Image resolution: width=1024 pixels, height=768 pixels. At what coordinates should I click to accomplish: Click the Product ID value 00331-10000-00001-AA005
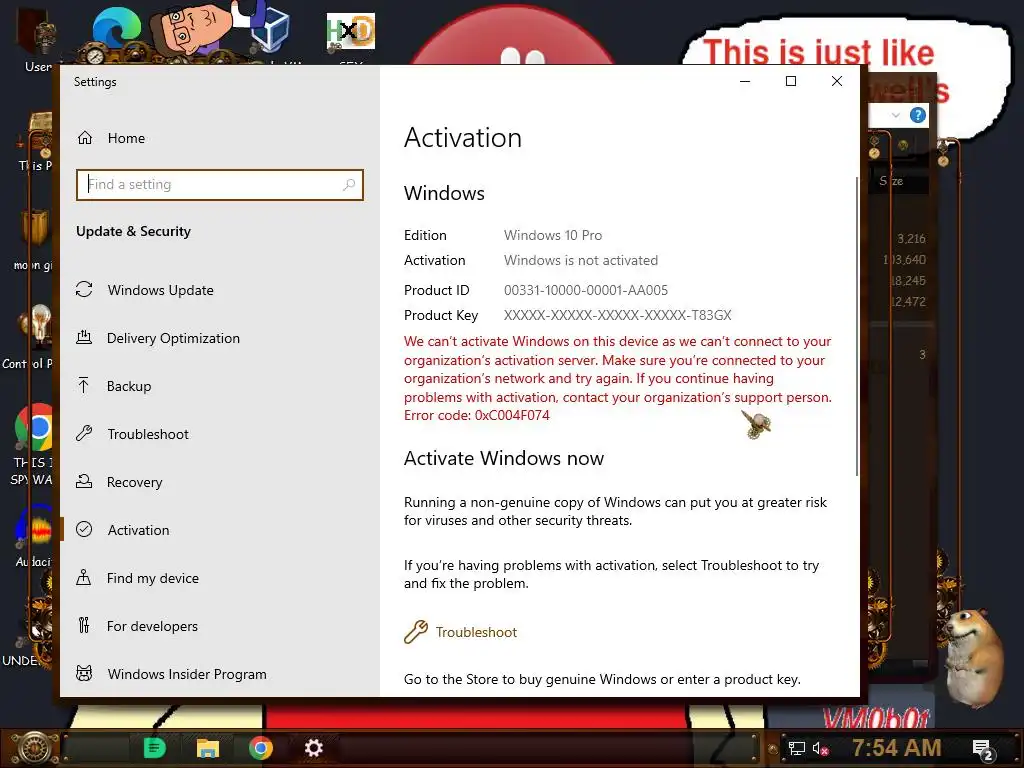pos(586,290)
